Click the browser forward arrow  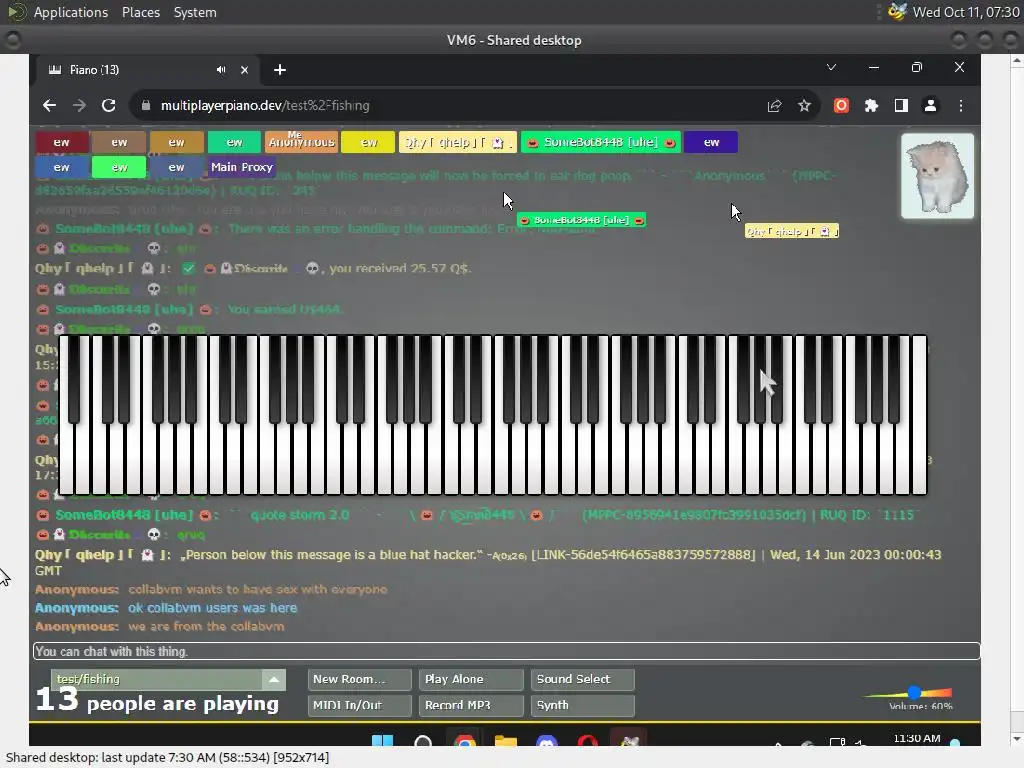click(x=79, y=105)
